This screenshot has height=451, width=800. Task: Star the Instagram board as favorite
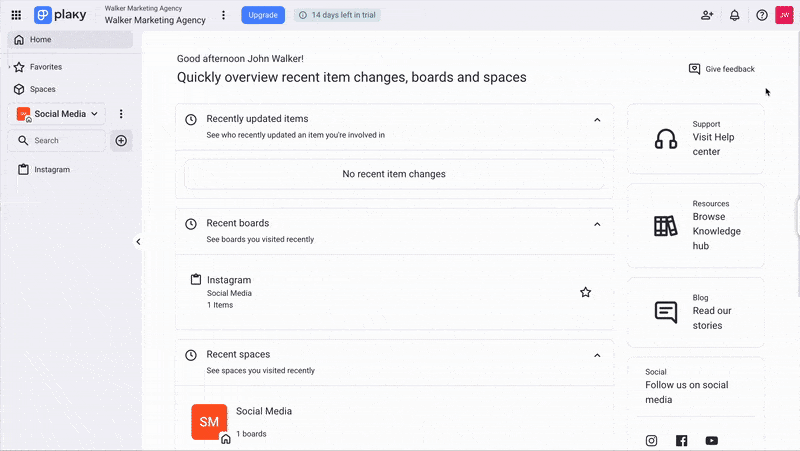click(x=586, y=292)
